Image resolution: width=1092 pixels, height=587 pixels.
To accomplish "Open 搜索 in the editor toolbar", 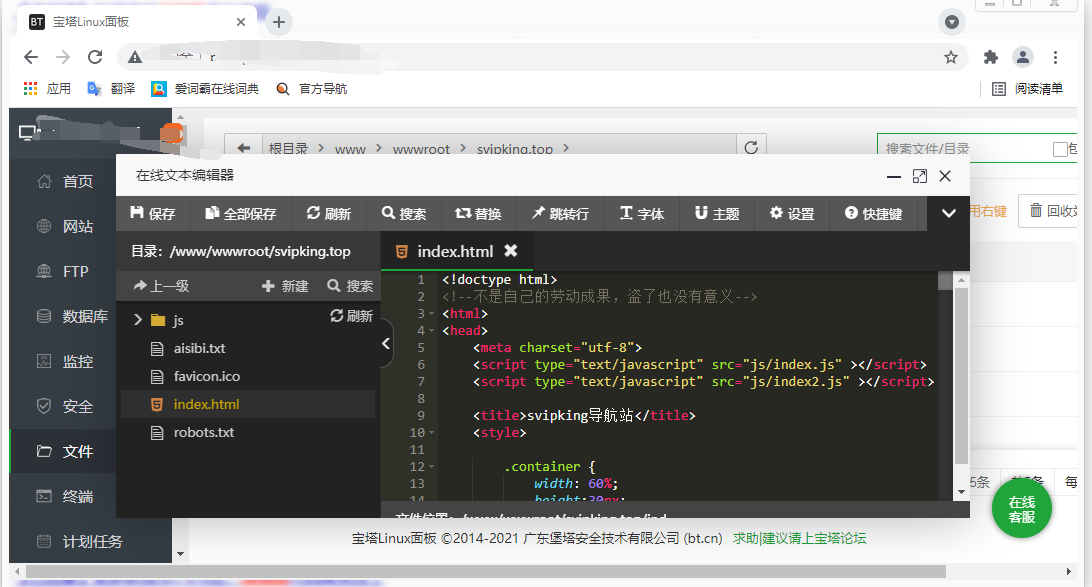I will click(404, 214).
